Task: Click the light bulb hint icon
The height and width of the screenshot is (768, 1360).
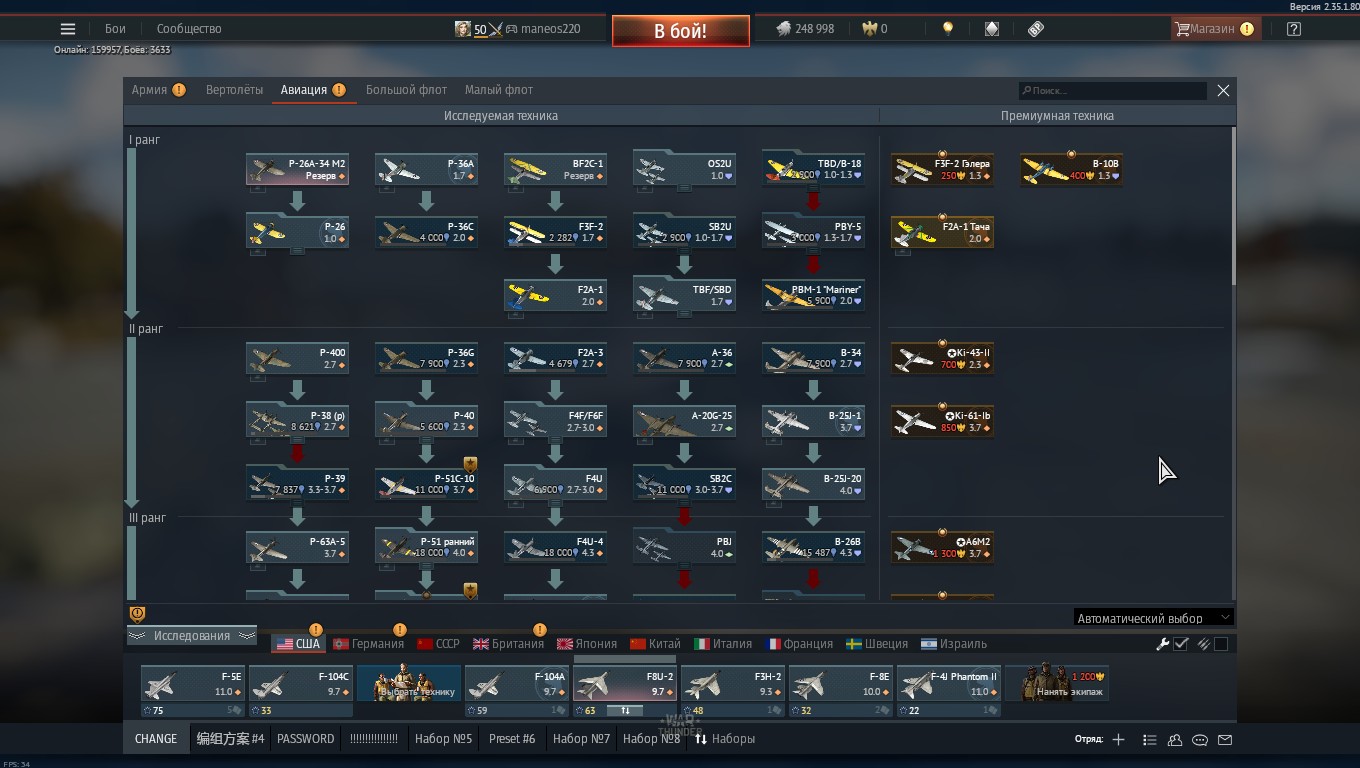Action: (x=948, y=29)
